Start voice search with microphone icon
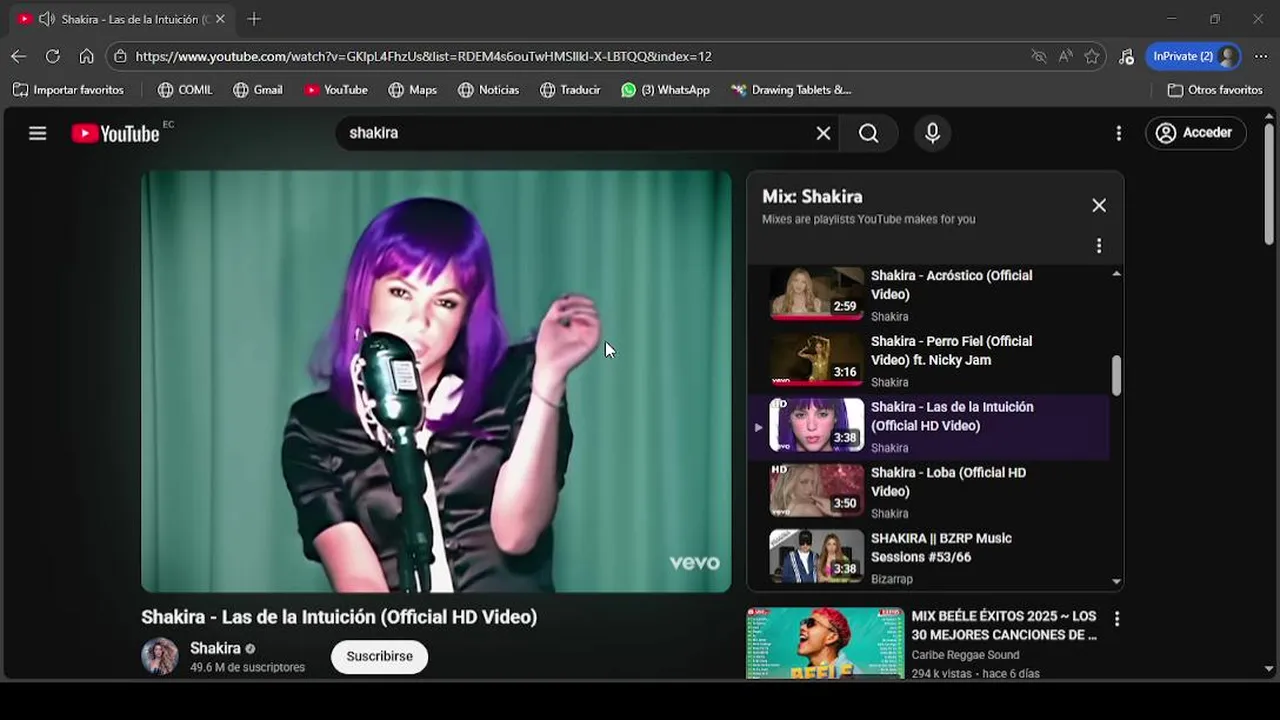The height and width of the screenshot is (720, 1280). click(932, 133)
